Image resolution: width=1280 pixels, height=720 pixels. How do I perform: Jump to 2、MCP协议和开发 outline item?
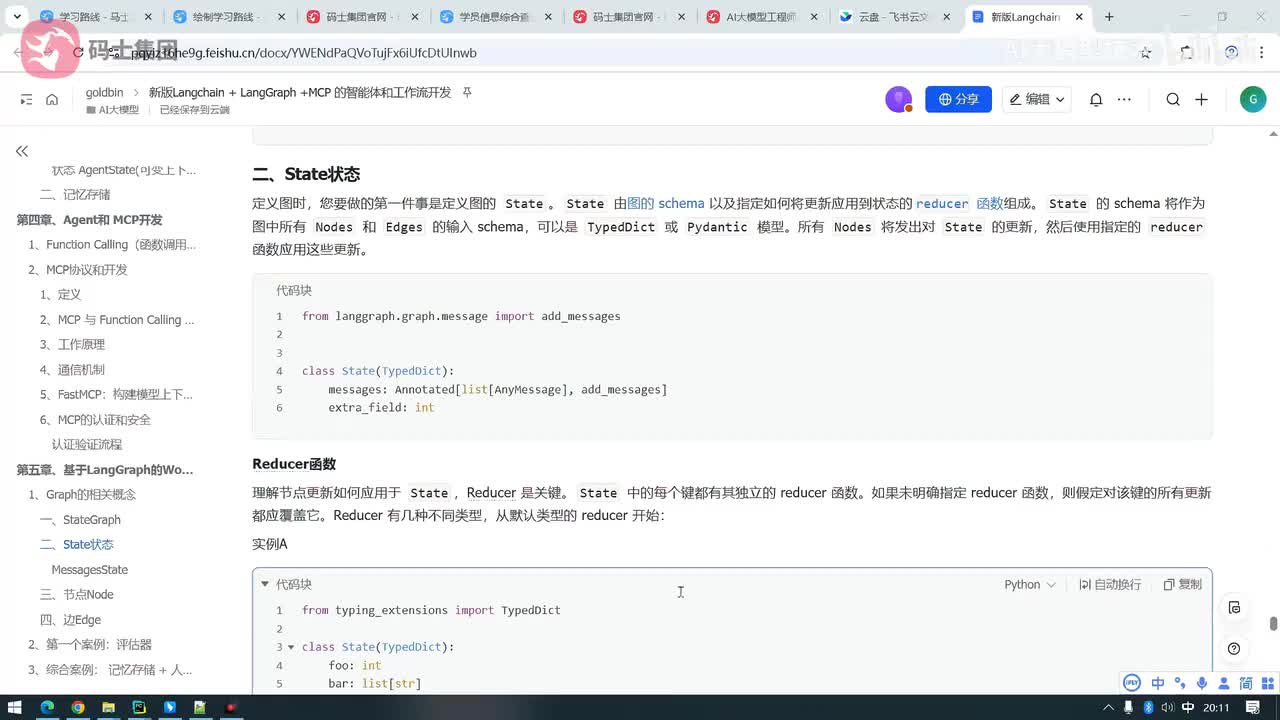click(78, 270)
